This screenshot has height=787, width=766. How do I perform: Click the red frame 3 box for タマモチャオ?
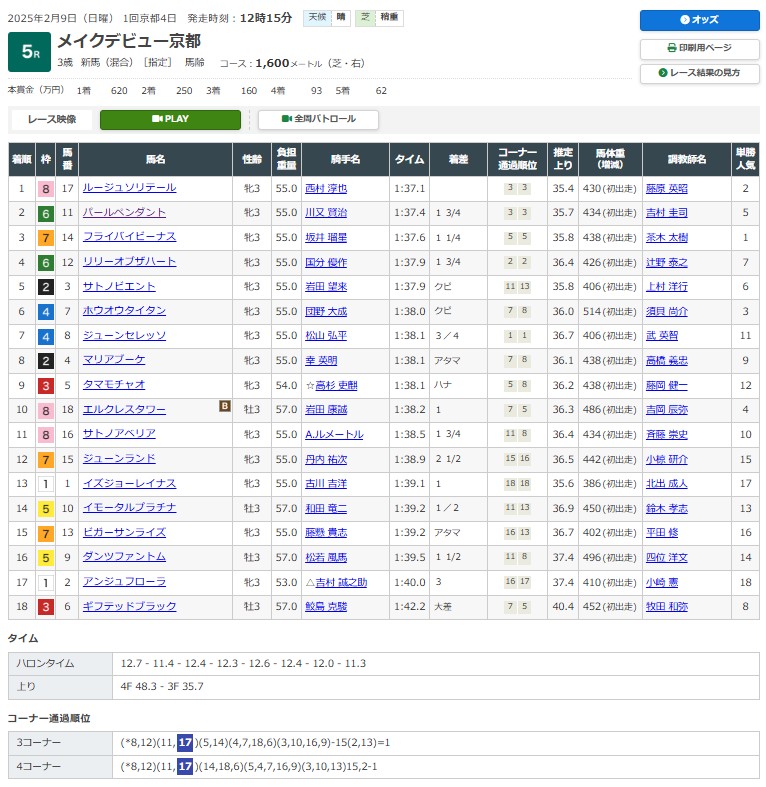click(x=46, y=385)
